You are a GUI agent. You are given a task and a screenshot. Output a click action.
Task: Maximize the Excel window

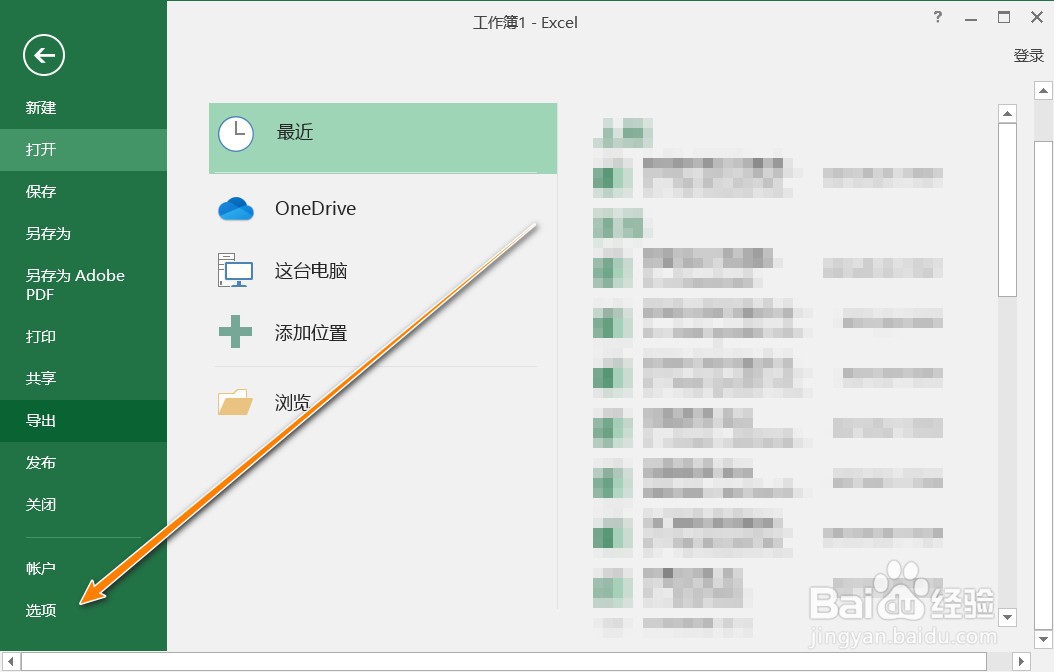[x=1004, y=17]
